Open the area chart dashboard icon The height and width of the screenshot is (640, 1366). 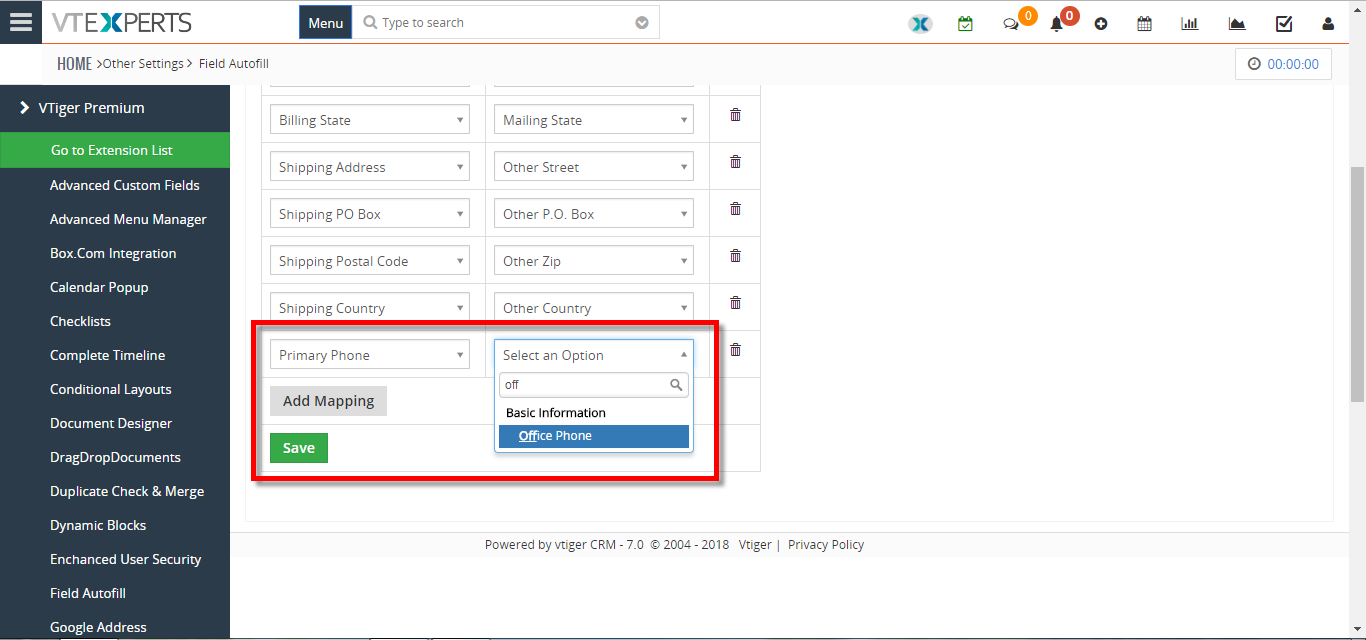(x=1237, y=24)
